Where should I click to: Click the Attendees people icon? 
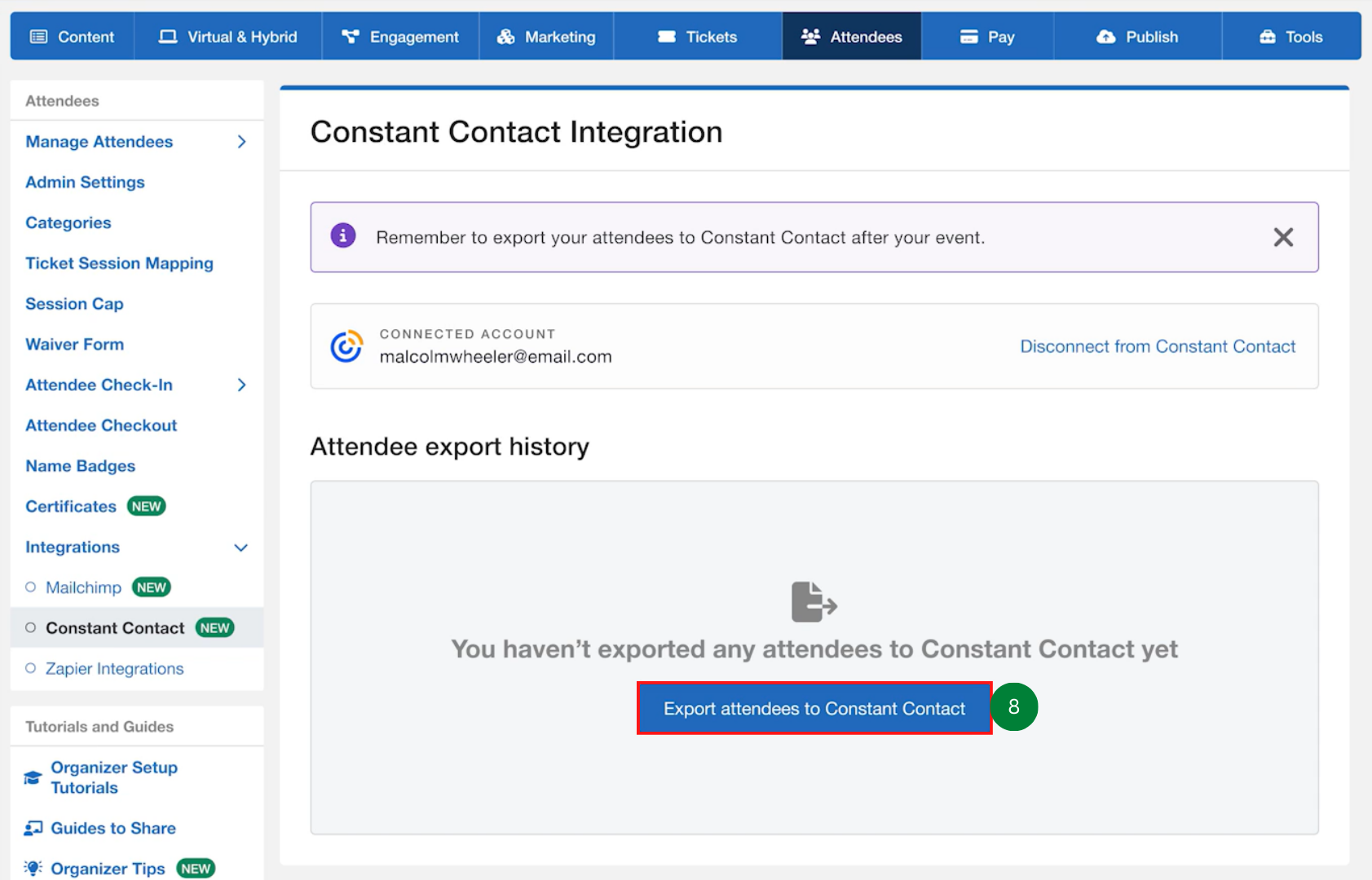pyautogui.click(x=810, y=37)
